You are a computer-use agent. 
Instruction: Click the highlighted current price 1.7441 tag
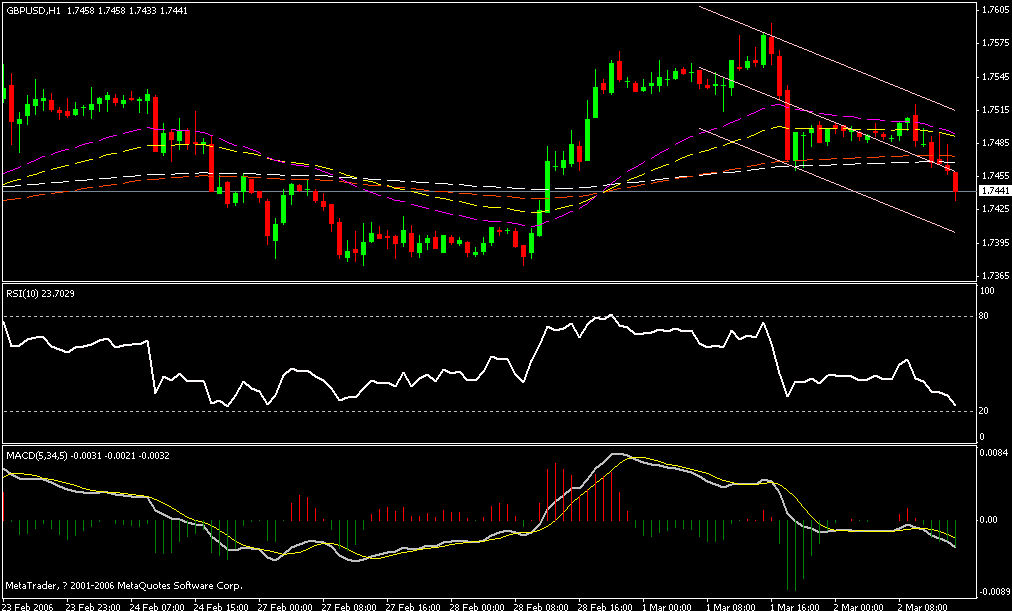tap(994, 191)
